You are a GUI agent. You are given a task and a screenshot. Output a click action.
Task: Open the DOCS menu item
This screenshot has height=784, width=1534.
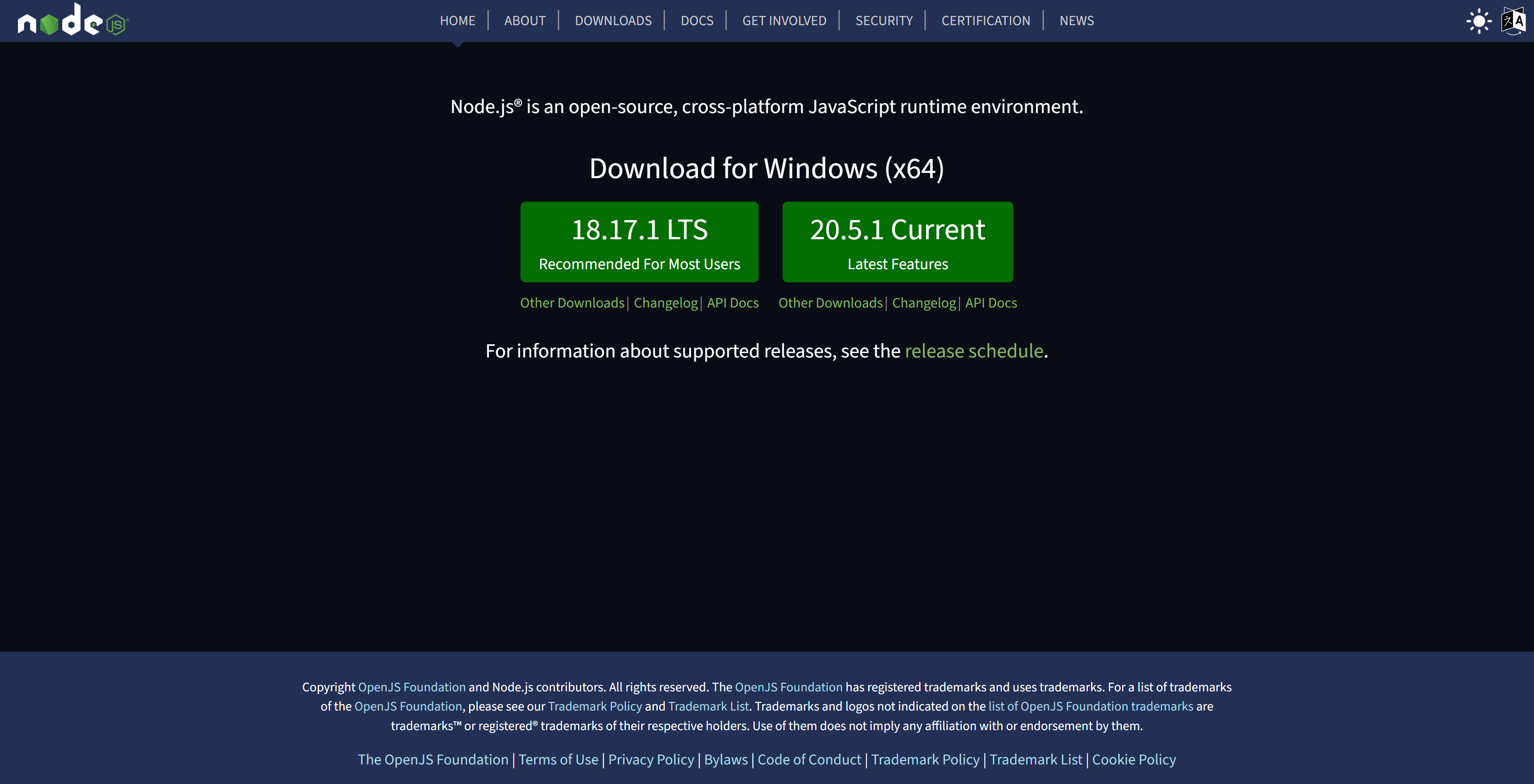(x=697, y=21)
